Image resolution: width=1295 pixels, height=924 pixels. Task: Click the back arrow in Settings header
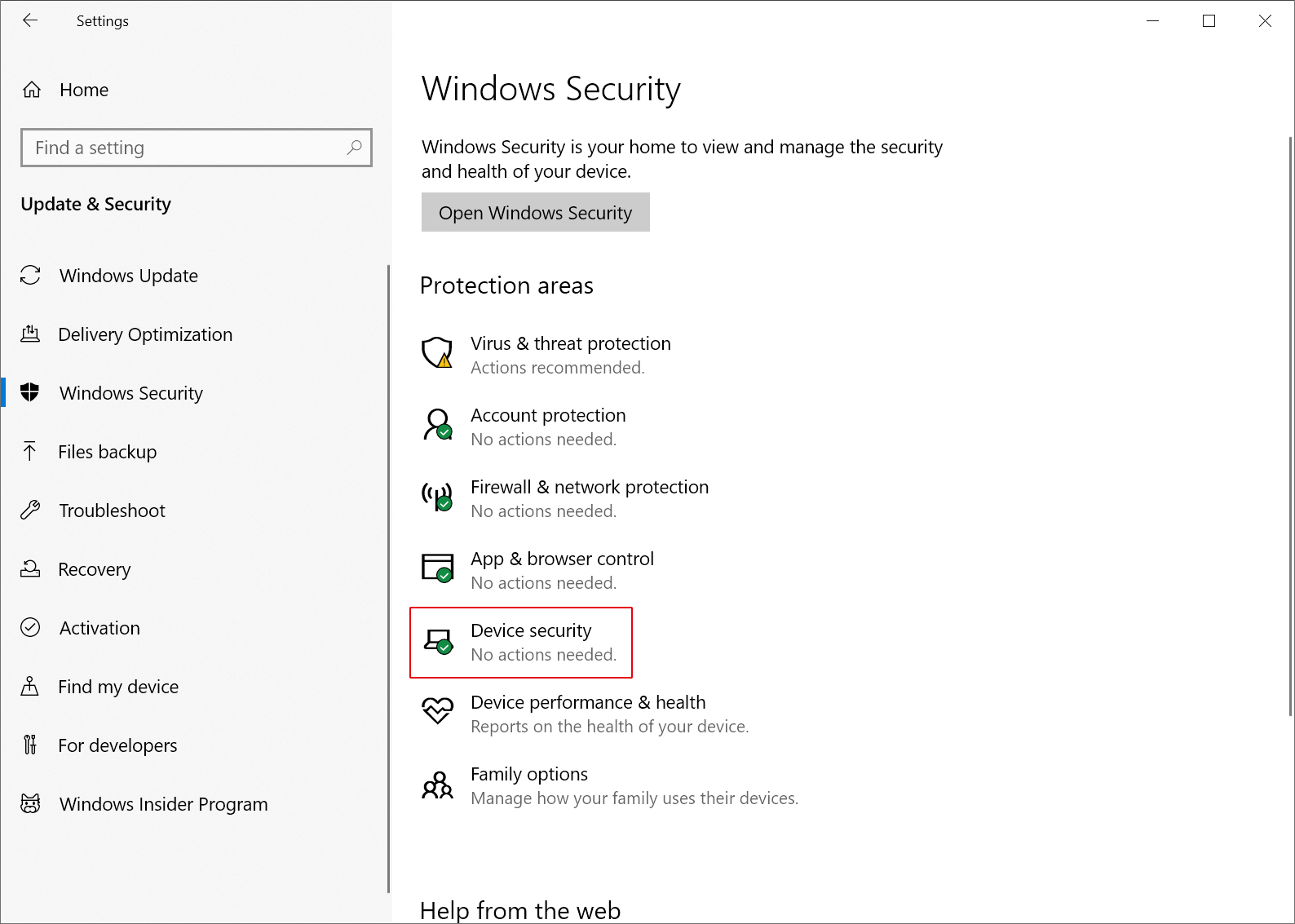(30, 21)
